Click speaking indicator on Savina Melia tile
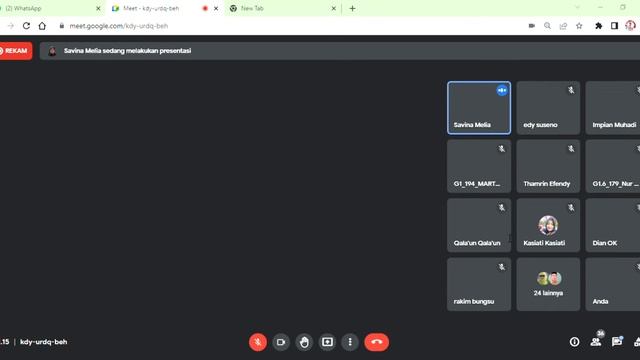640x360 pixels. [502, 90]
